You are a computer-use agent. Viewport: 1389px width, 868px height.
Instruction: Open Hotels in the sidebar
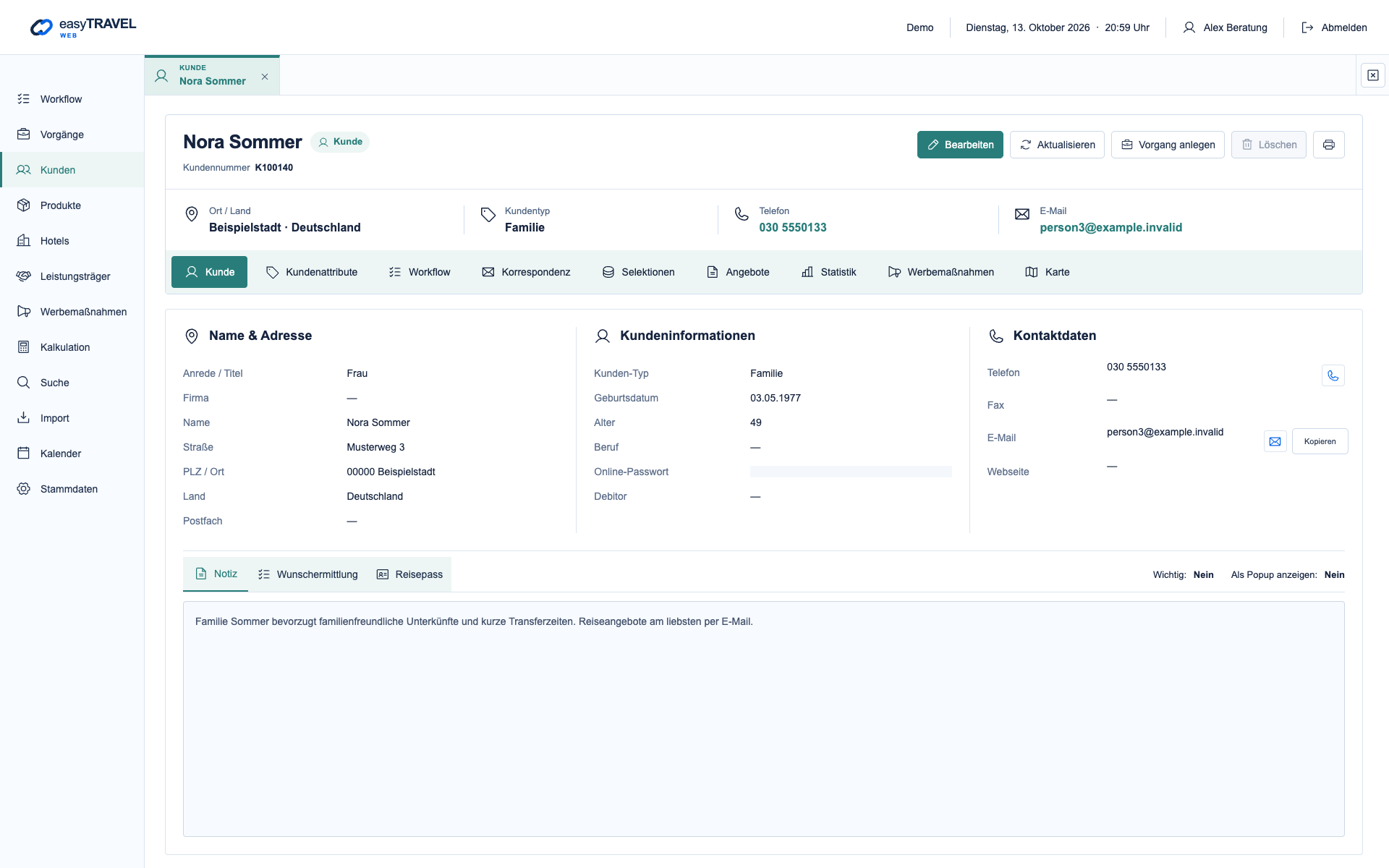[x=72, y=241]
